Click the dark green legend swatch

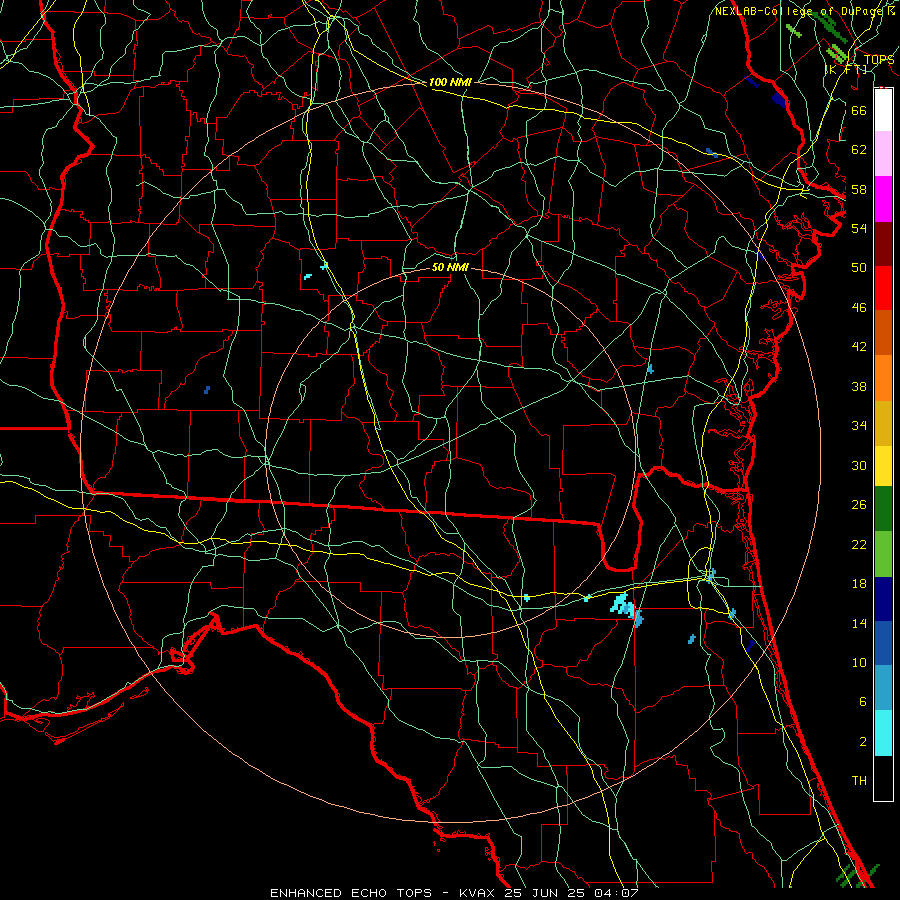coord(883,509)
